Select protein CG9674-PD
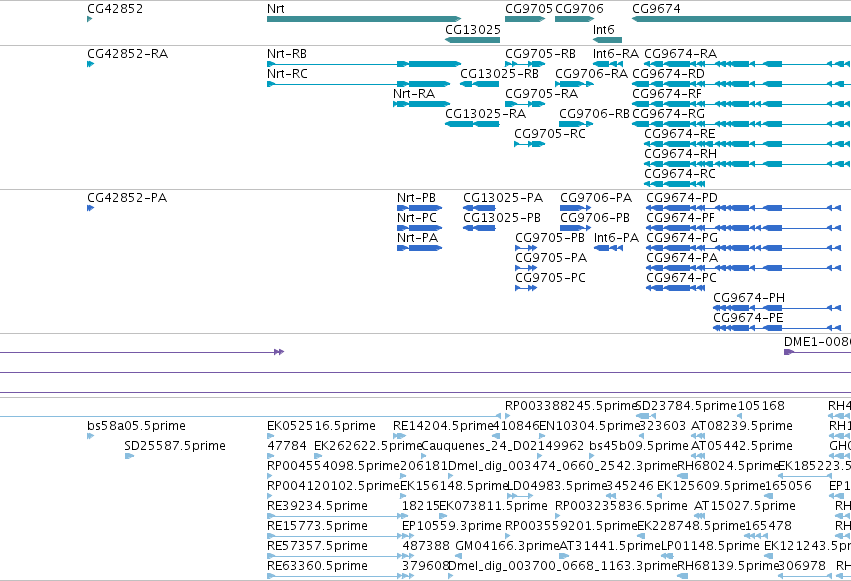 [x=744, y=208]
